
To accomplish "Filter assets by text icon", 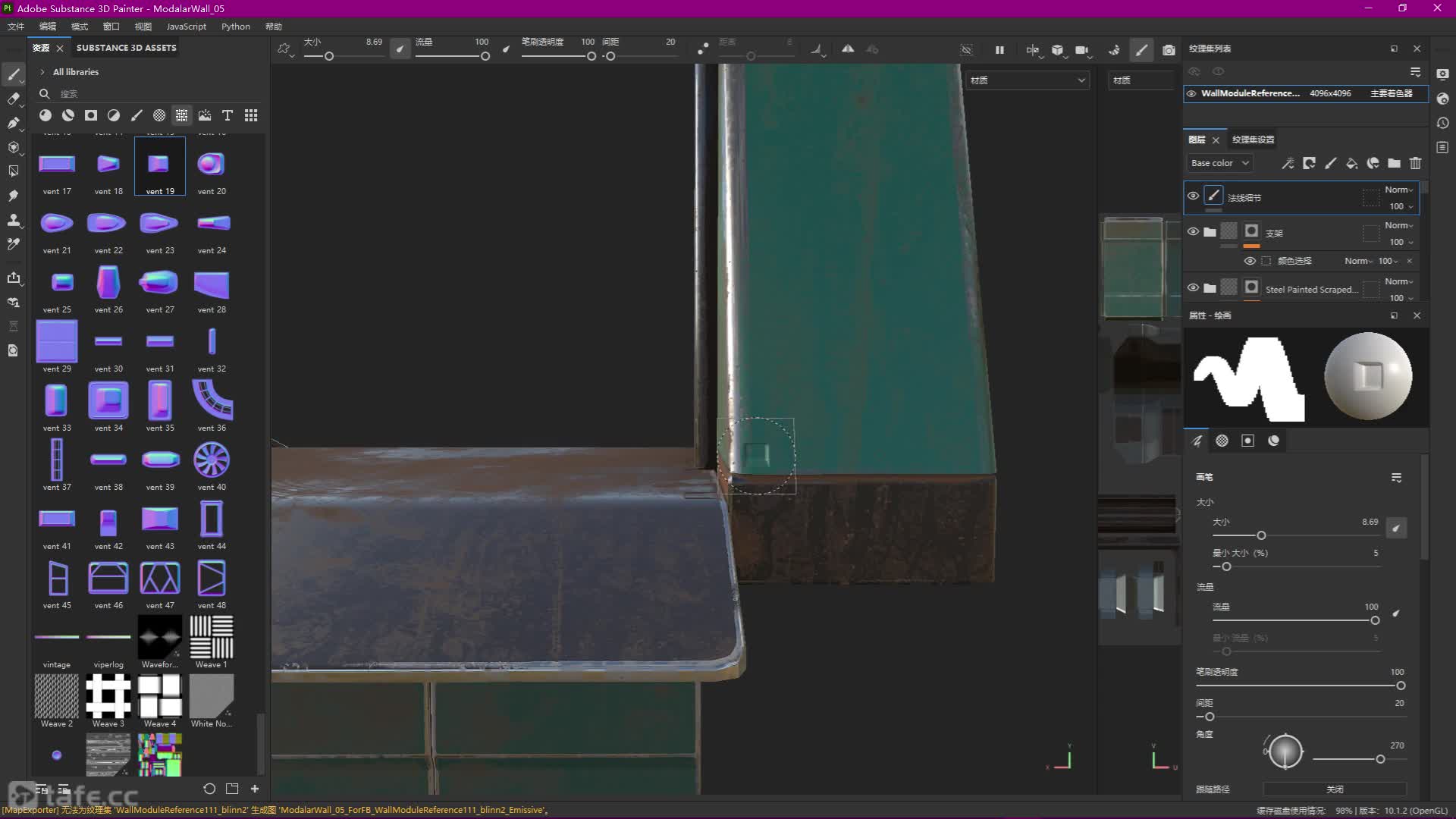I will [227, 115].
